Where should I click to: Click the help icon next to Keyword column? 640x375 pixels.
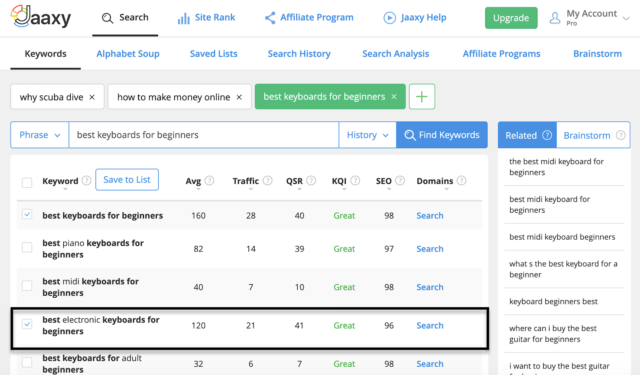(x=87, y=180)
